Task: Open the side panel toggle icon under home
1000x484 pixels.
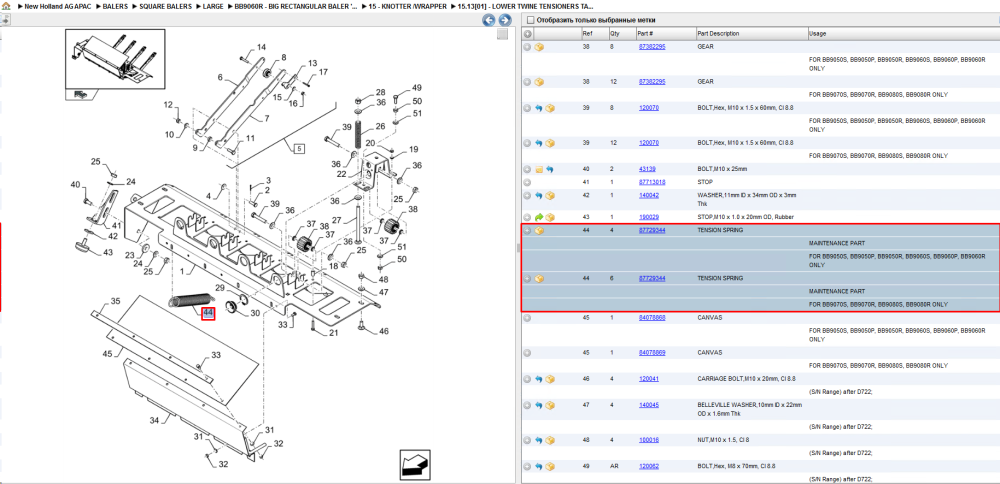Action: (5, 20)
